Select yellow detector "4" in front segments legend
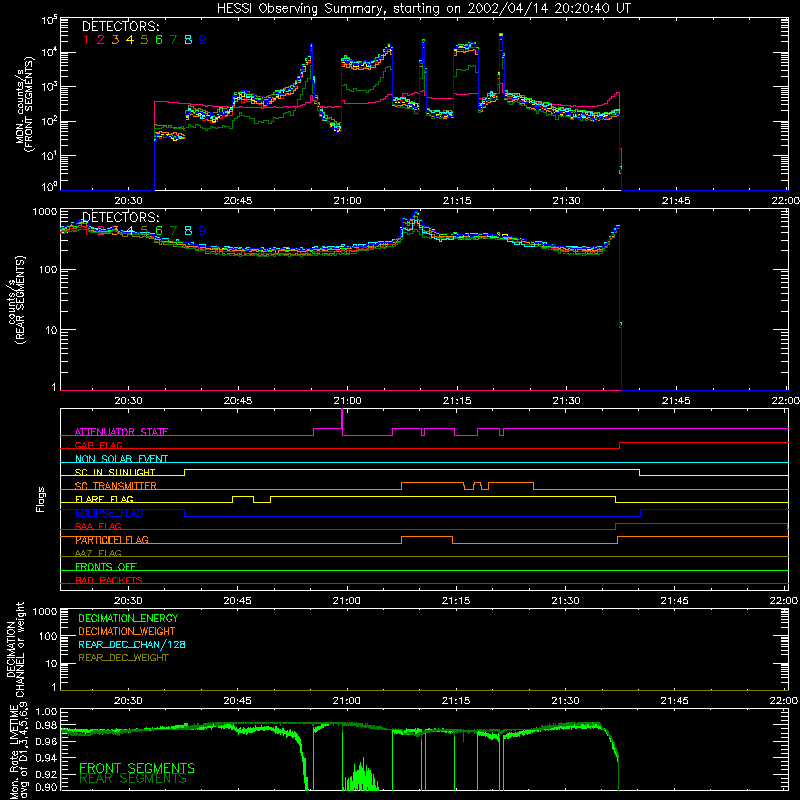 pyautogui.click(x=130, y=40)
